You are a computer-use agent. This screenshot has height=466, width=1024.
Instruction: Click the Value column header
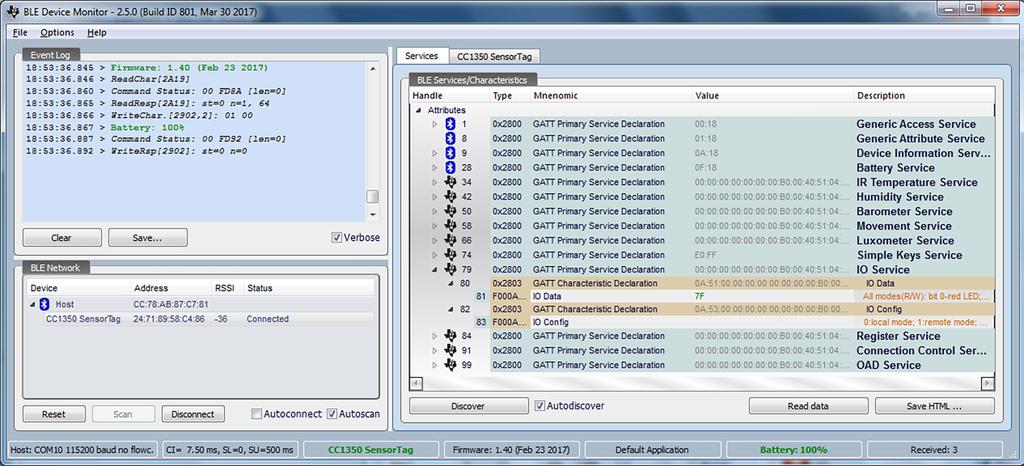point(773,95)
